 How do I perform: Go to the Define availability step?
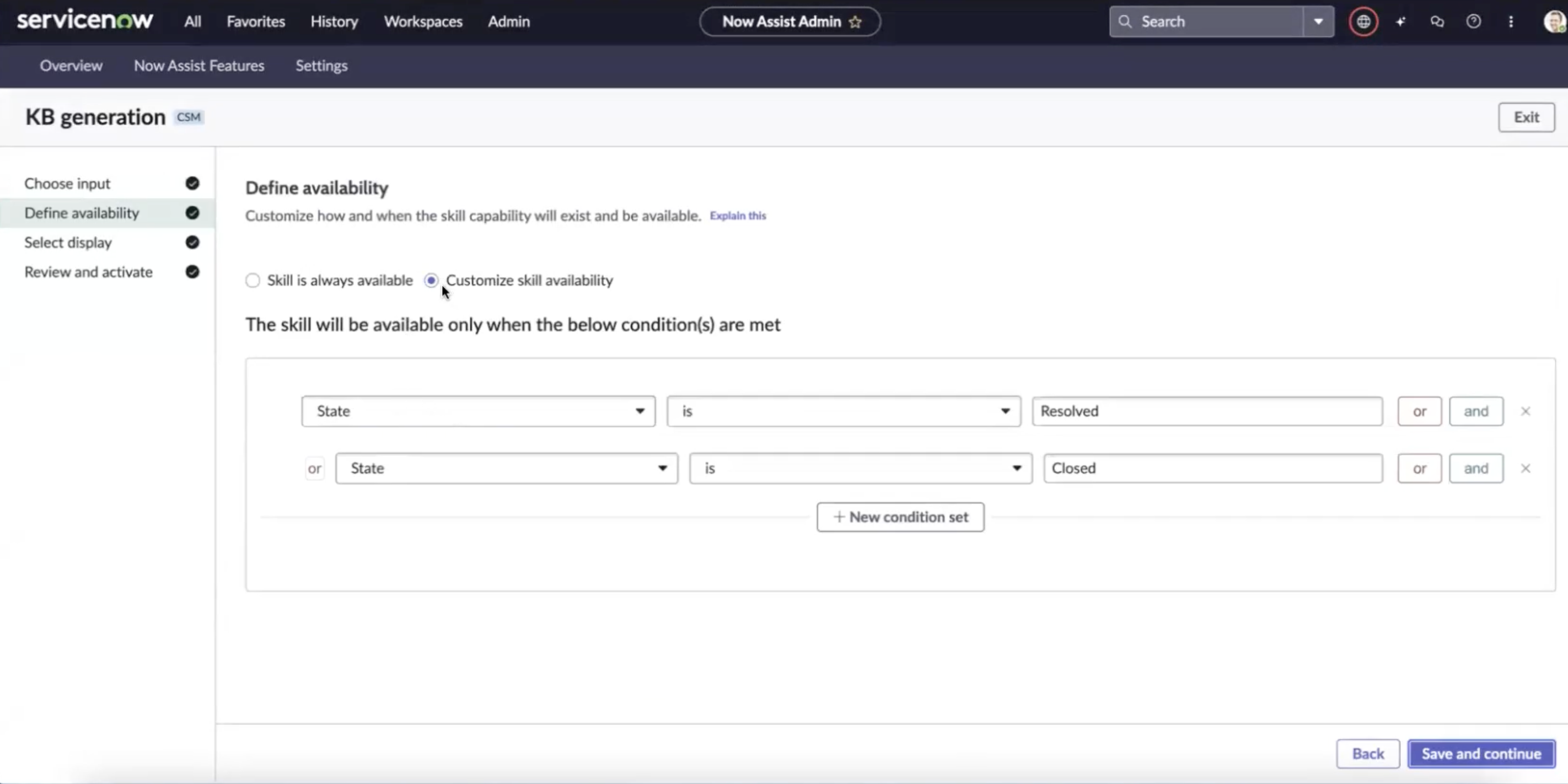pyautogui.click(x=107, y=213)
